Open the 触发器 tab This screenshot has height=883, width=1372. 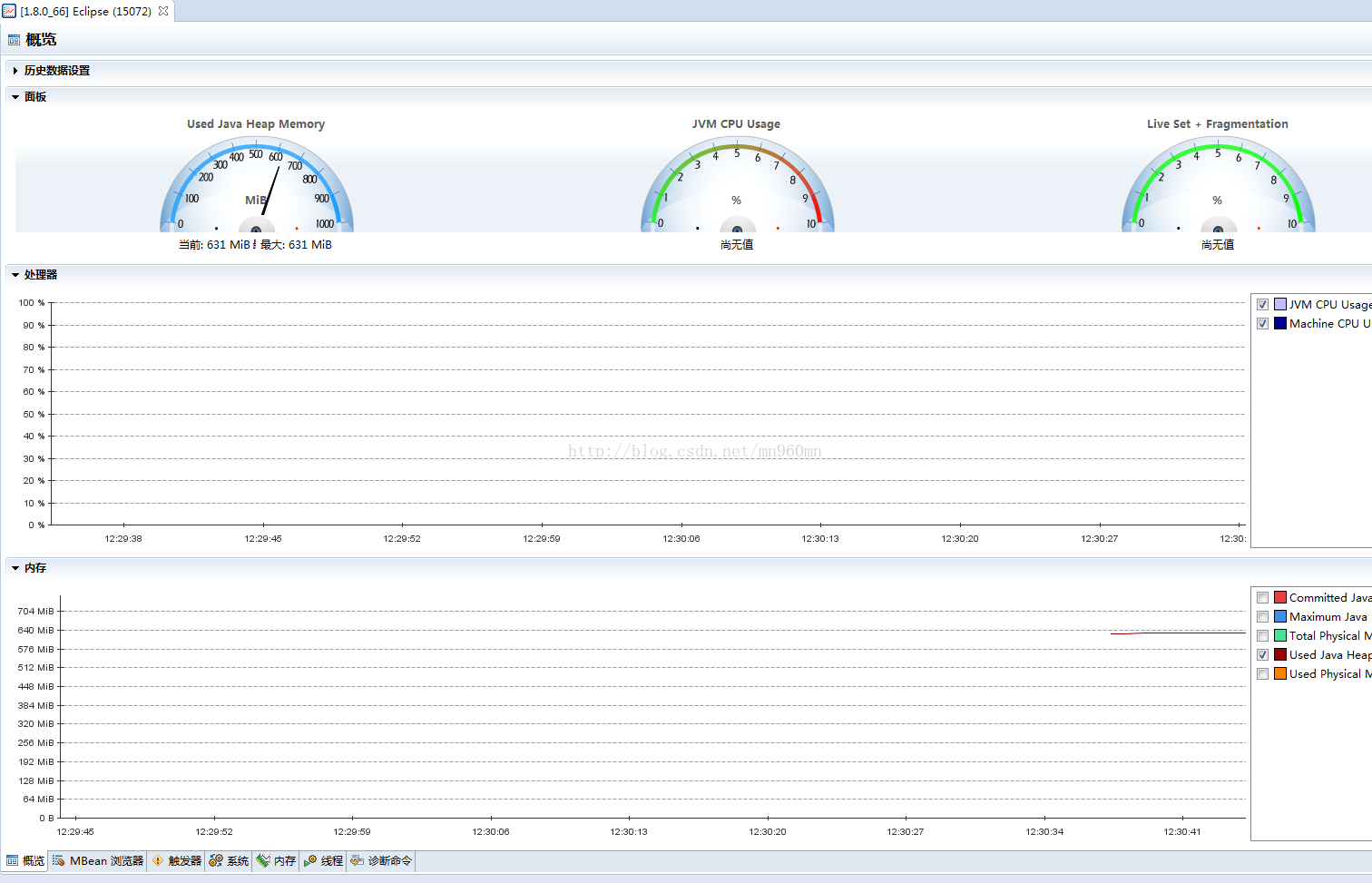tap(177, 861)
